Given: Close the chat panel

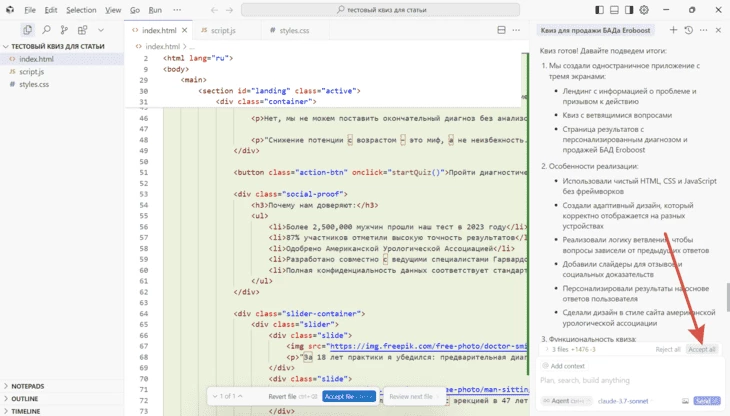Looking at the screenshot, I should click(718, 30).
